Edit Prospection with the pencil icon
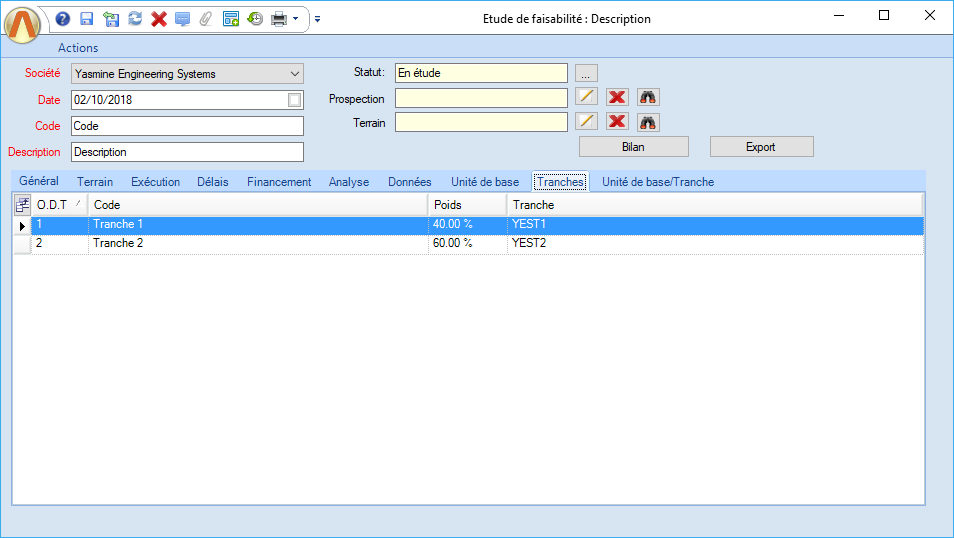The height and width of the screenshot is (538, 954). tap(587, 97)
